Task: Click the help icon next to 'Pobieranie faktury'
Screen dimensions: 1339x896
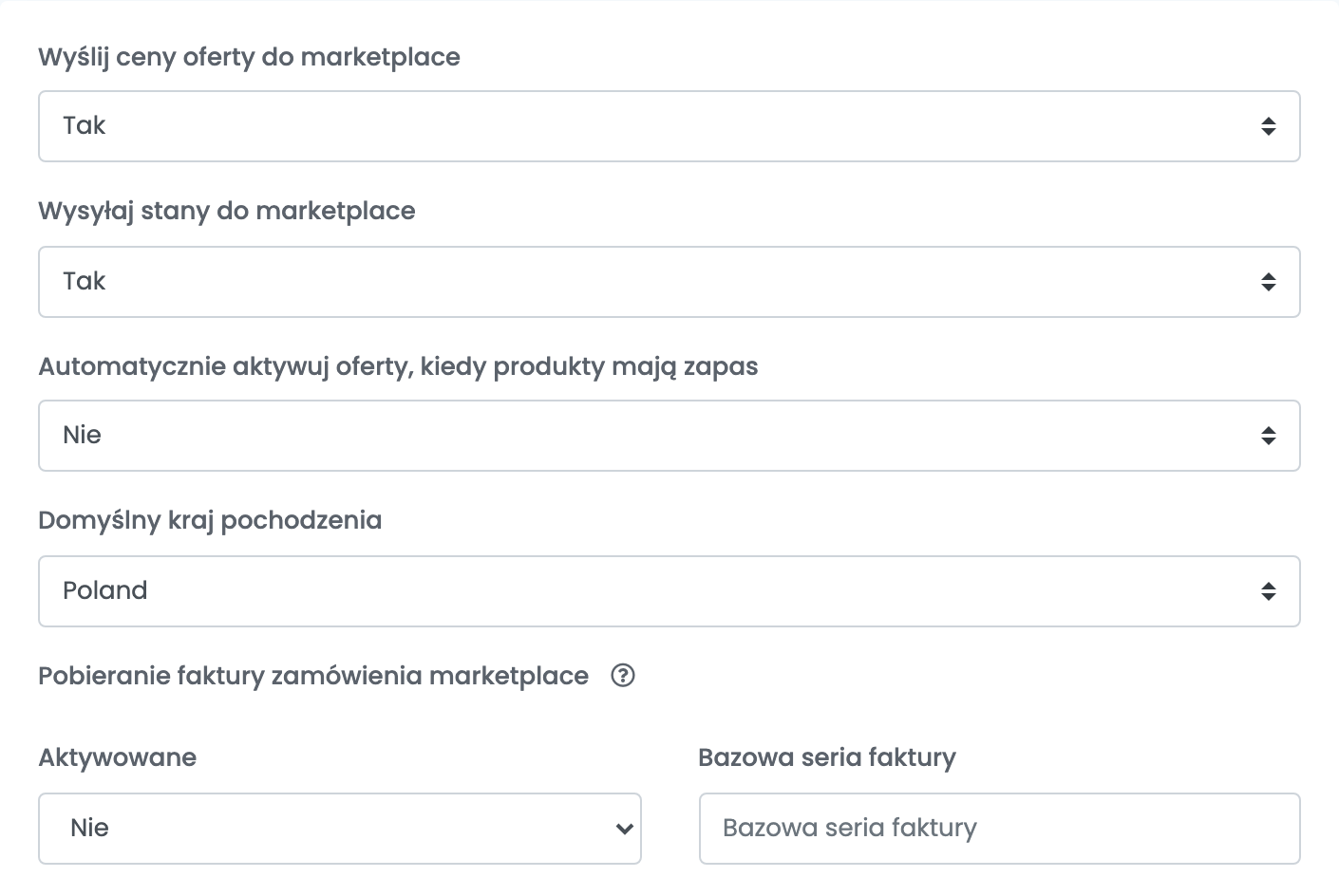Action: click(x=623, y=676)
